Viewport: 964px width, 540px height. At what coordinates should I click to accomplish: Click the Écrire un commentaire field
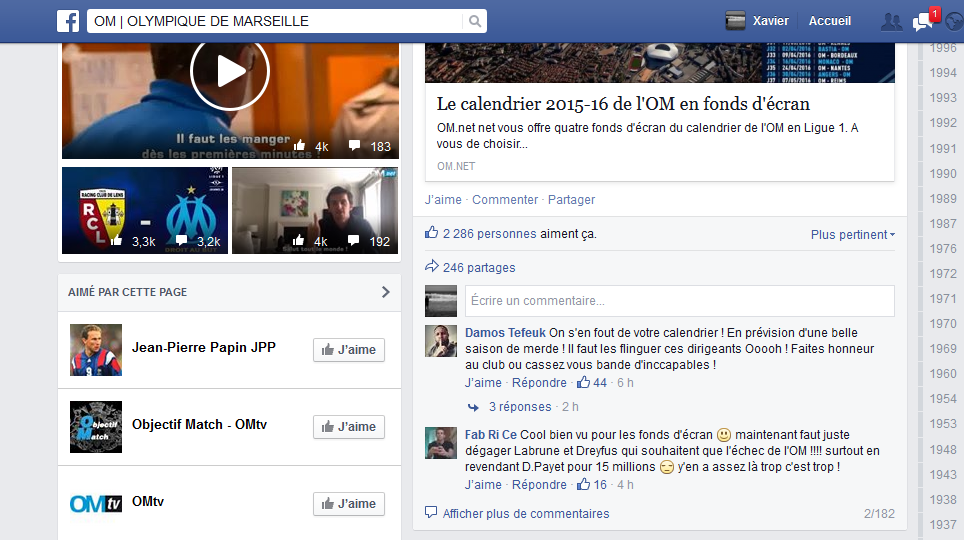click(x=679, y=301)
